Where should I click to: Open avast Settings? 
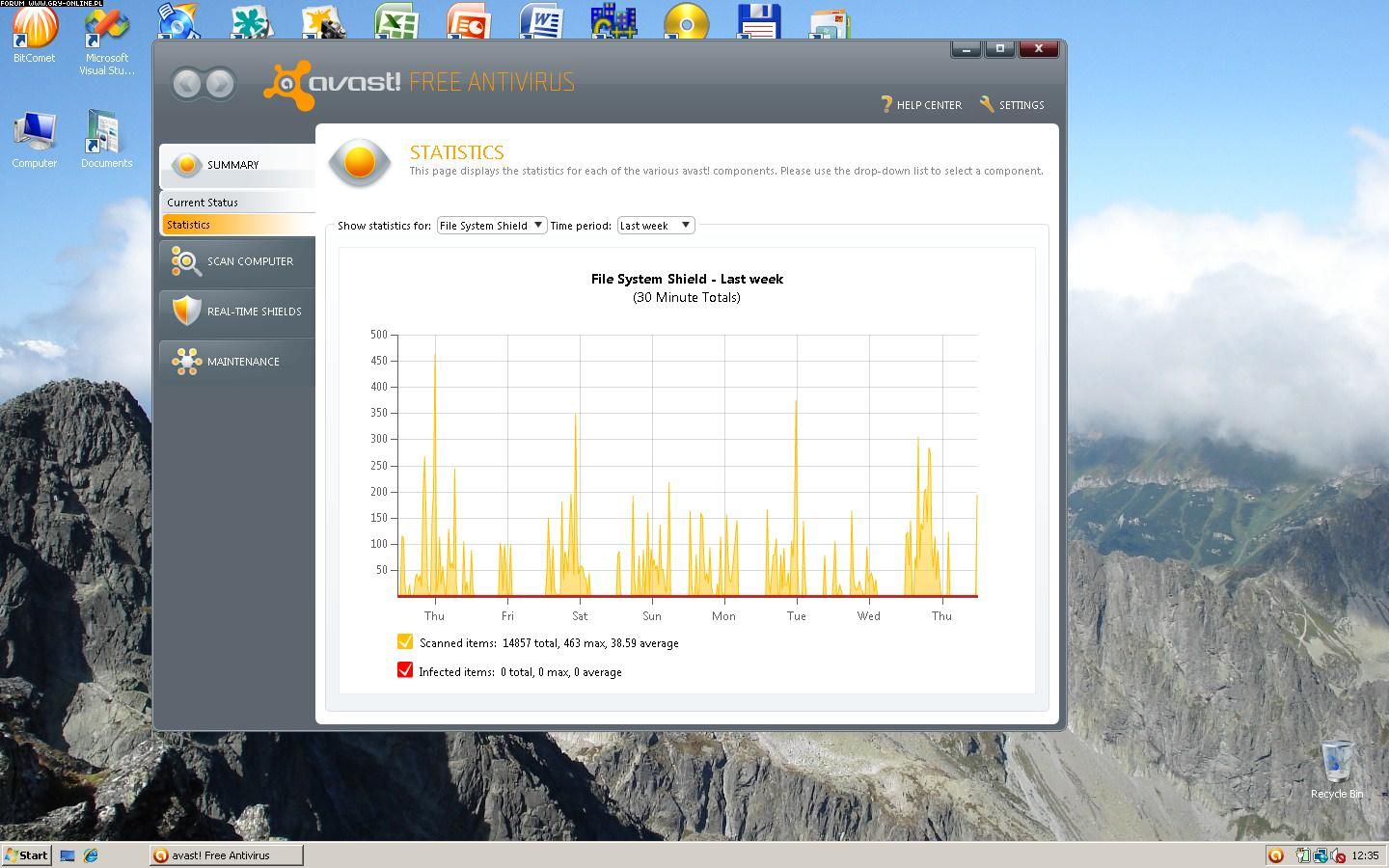click(1012, 104)
